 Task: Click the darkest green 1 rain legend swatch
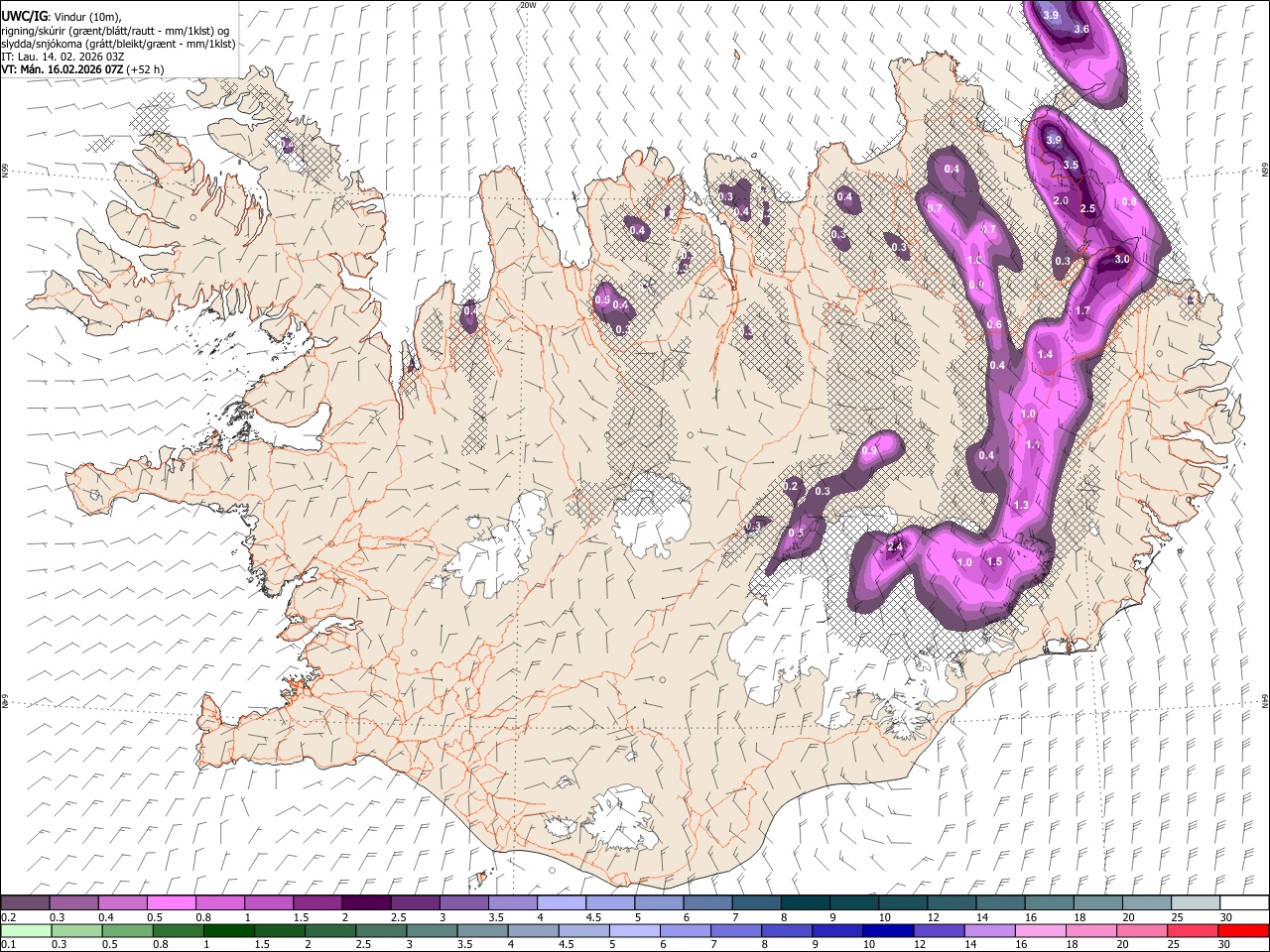click(x=228, y=930)
